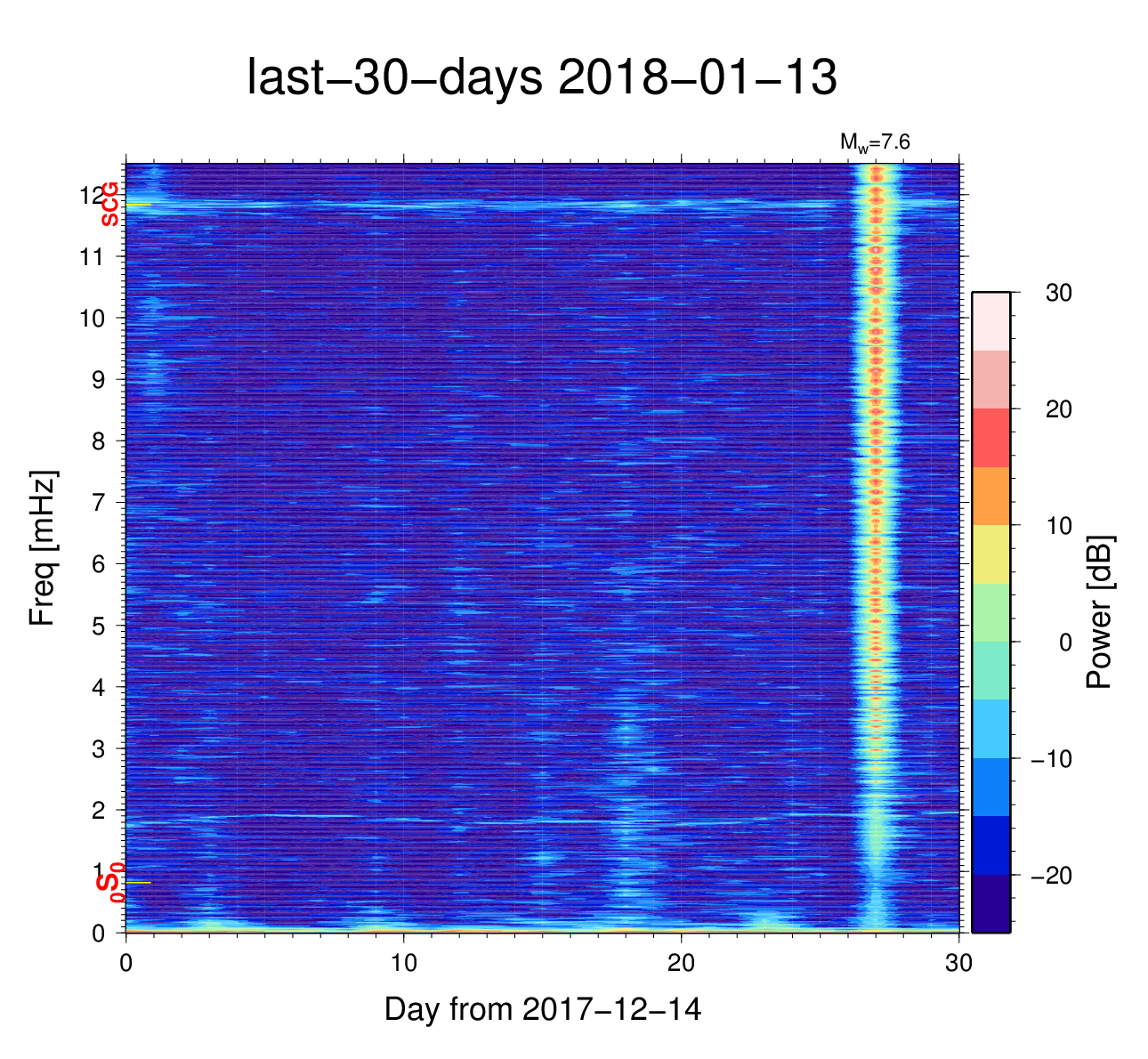Click the -20 tick label on the colorbar
The width and height of the screenshot is (1148, 1059).
click(1051, 876)
